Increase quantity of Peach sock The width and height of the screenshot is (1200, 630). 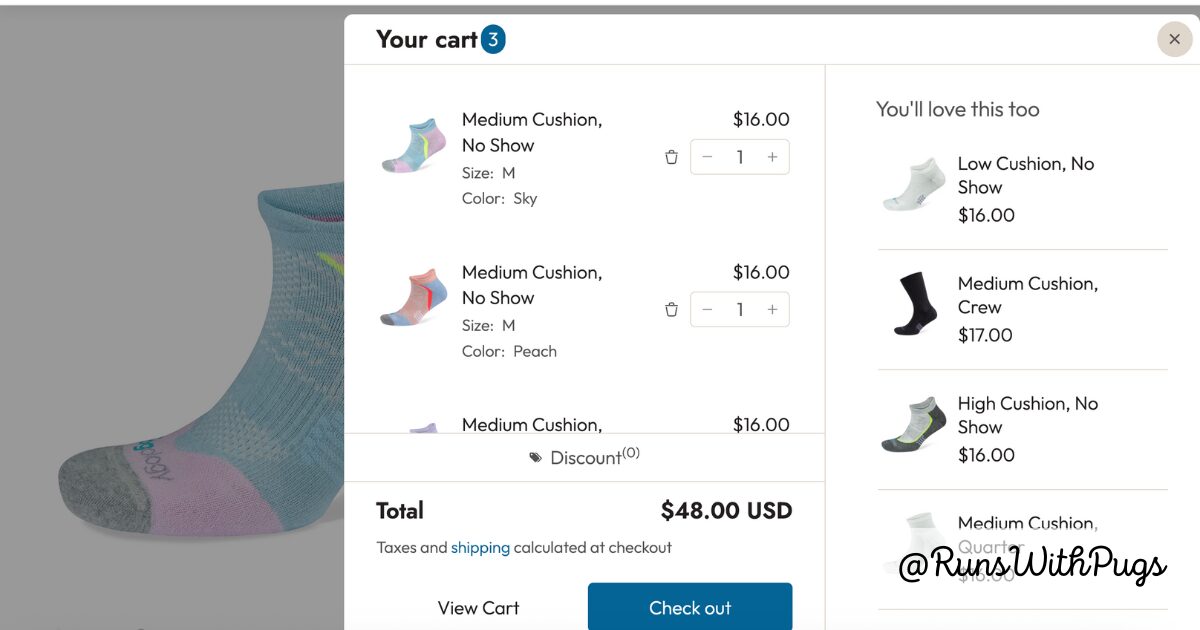[x=772, y=310]
